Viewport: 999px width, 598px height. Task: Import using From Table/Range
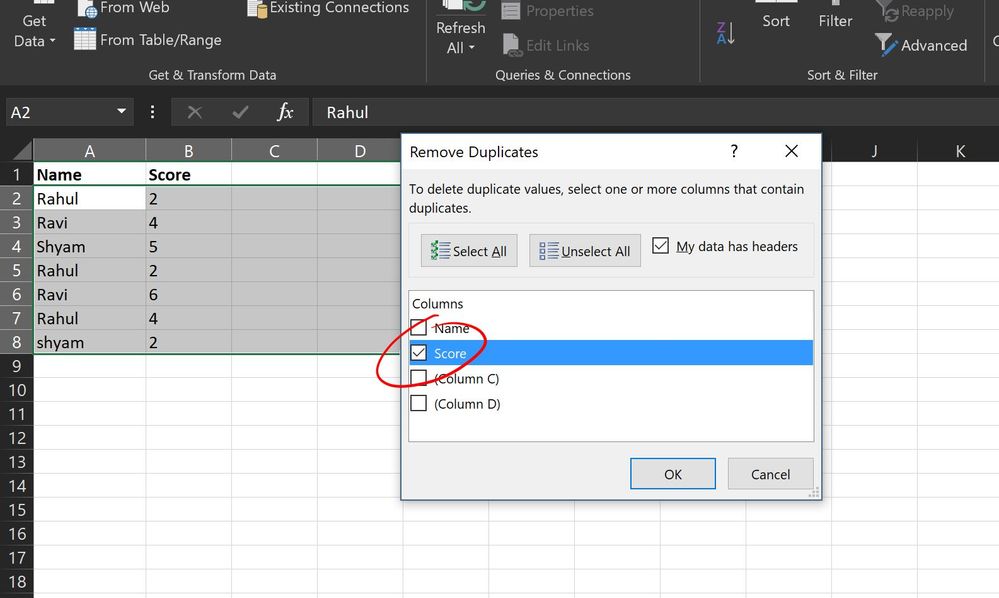coord(148,39)
